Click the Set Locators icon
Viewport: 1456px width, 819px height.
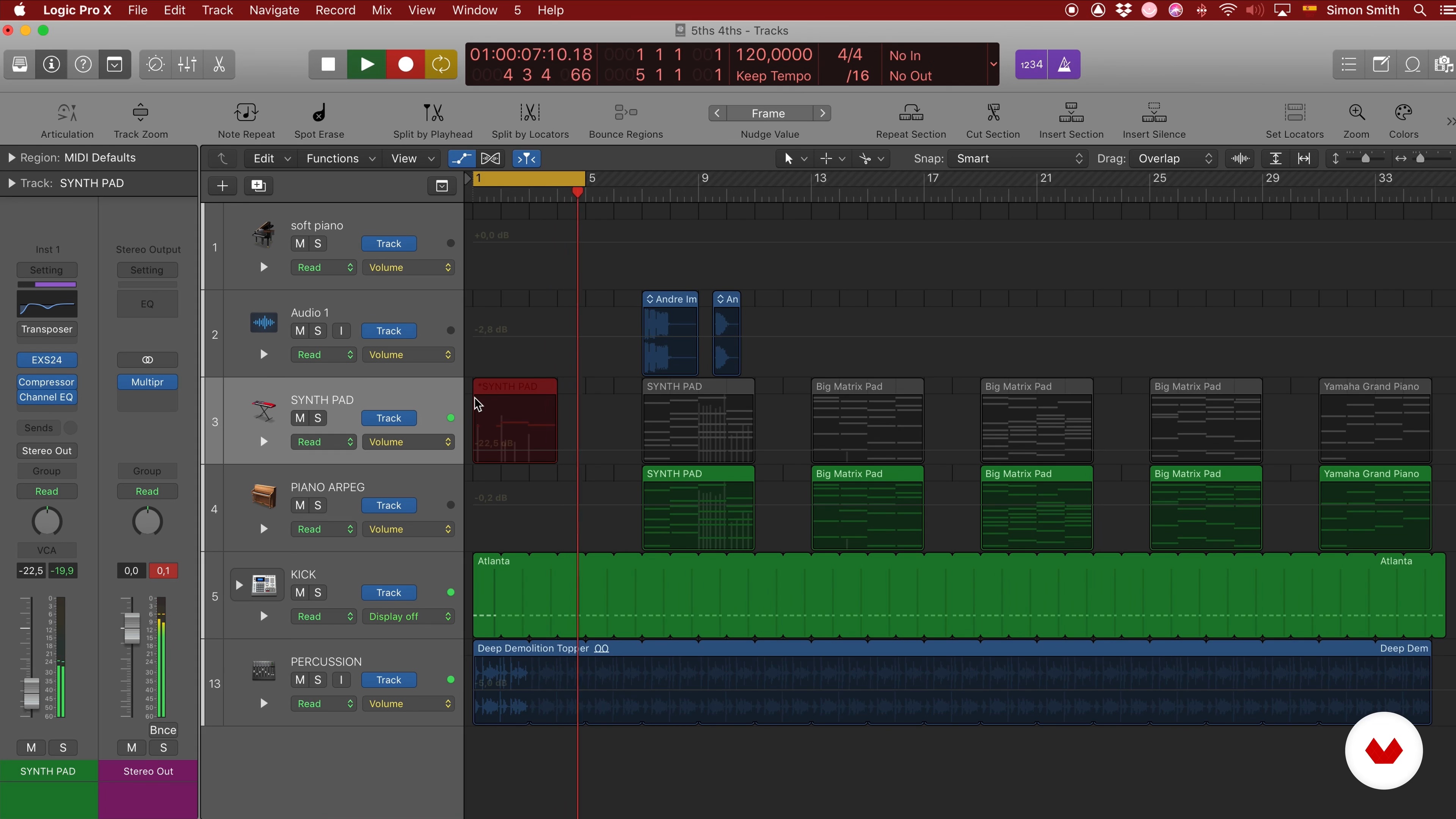click(1295, 113)
